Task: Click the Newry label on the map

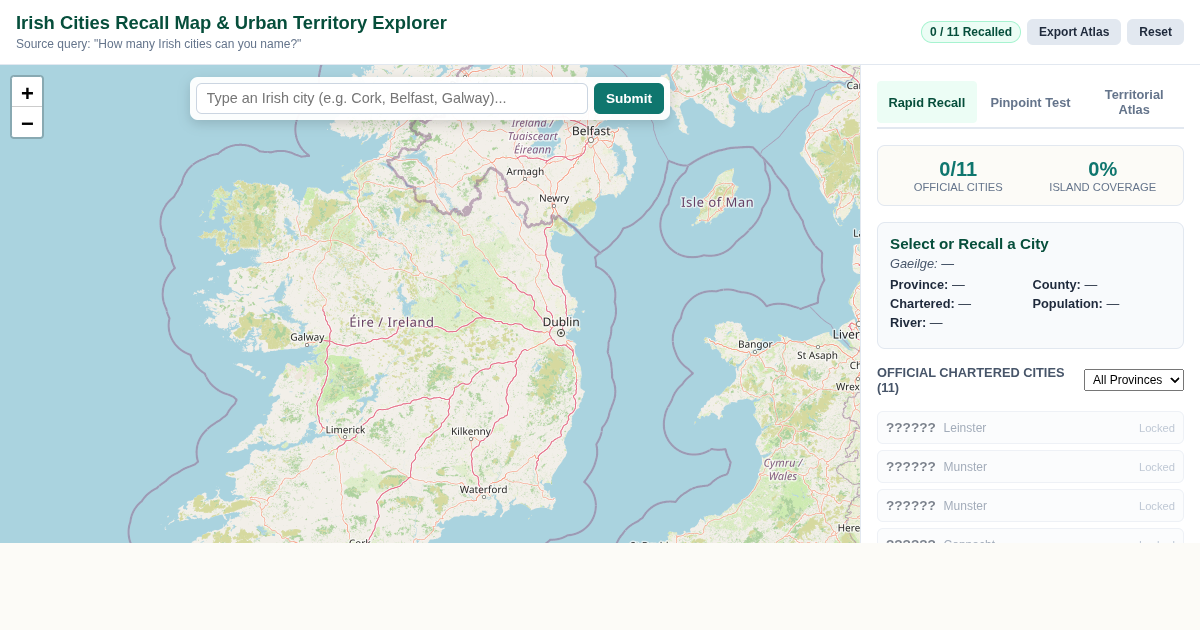Action: (x=554, y=198)
